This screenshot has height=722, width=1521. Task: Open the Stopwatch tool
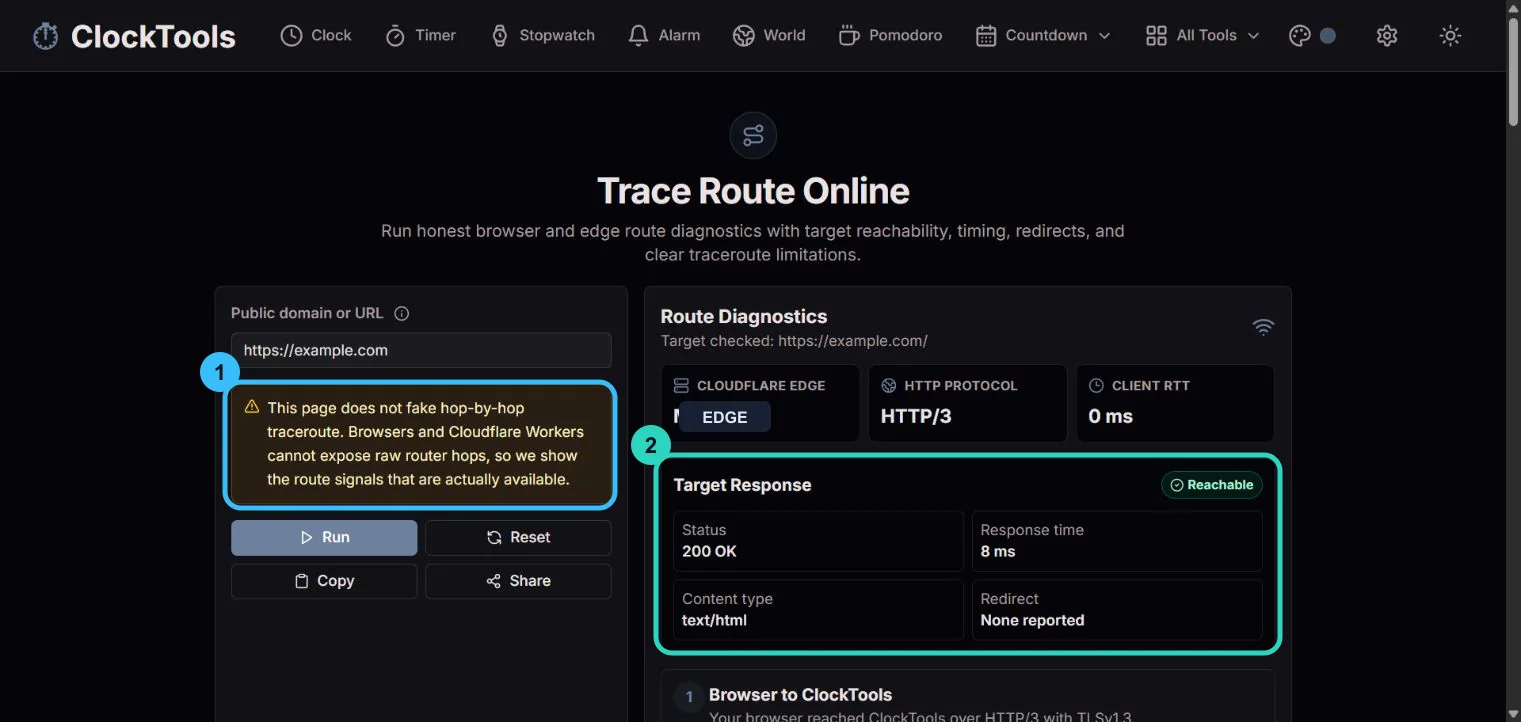(543, 35)
